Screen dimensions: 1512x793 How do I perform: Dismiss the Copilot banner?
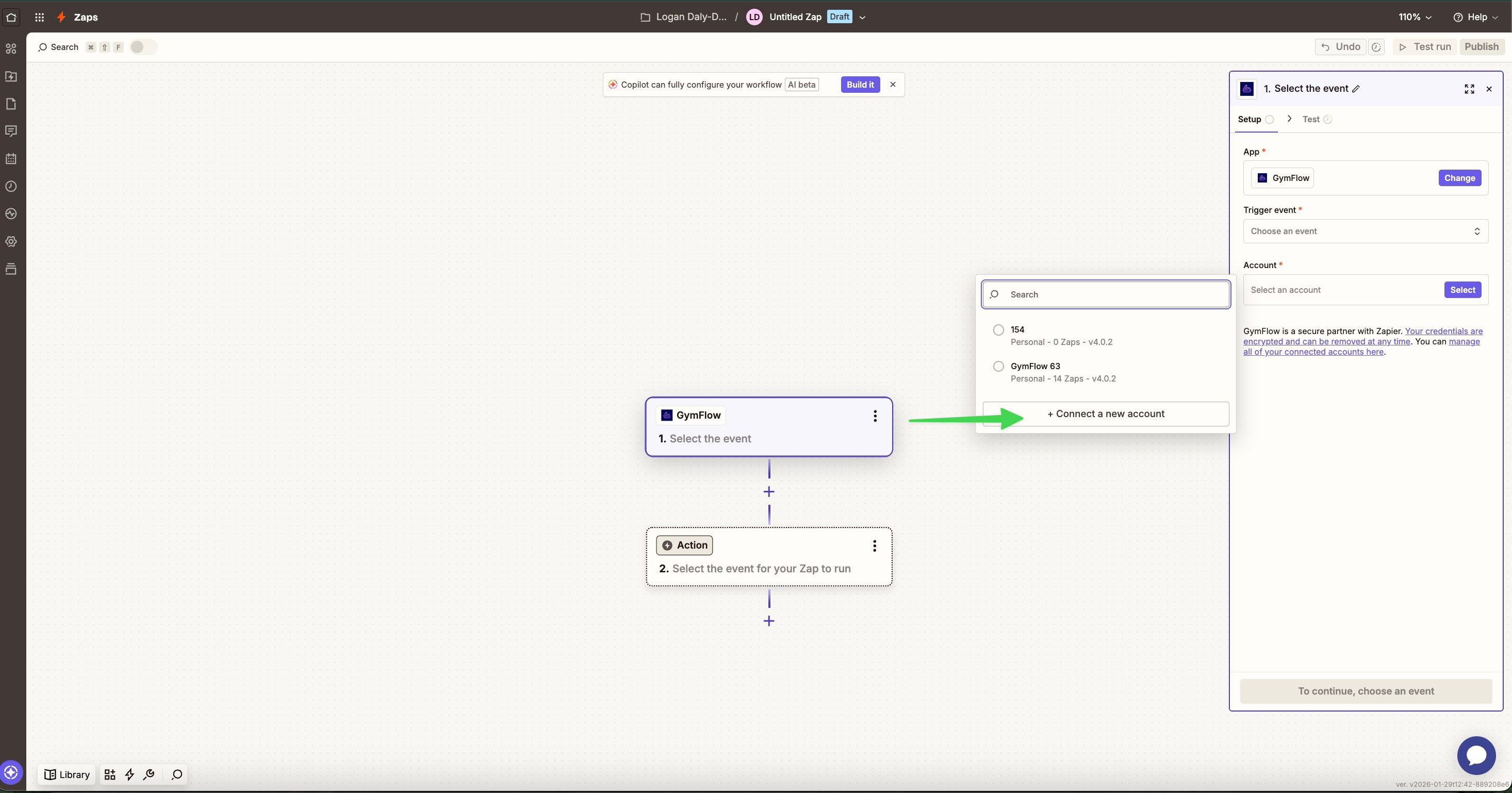(x=893, y=85)
